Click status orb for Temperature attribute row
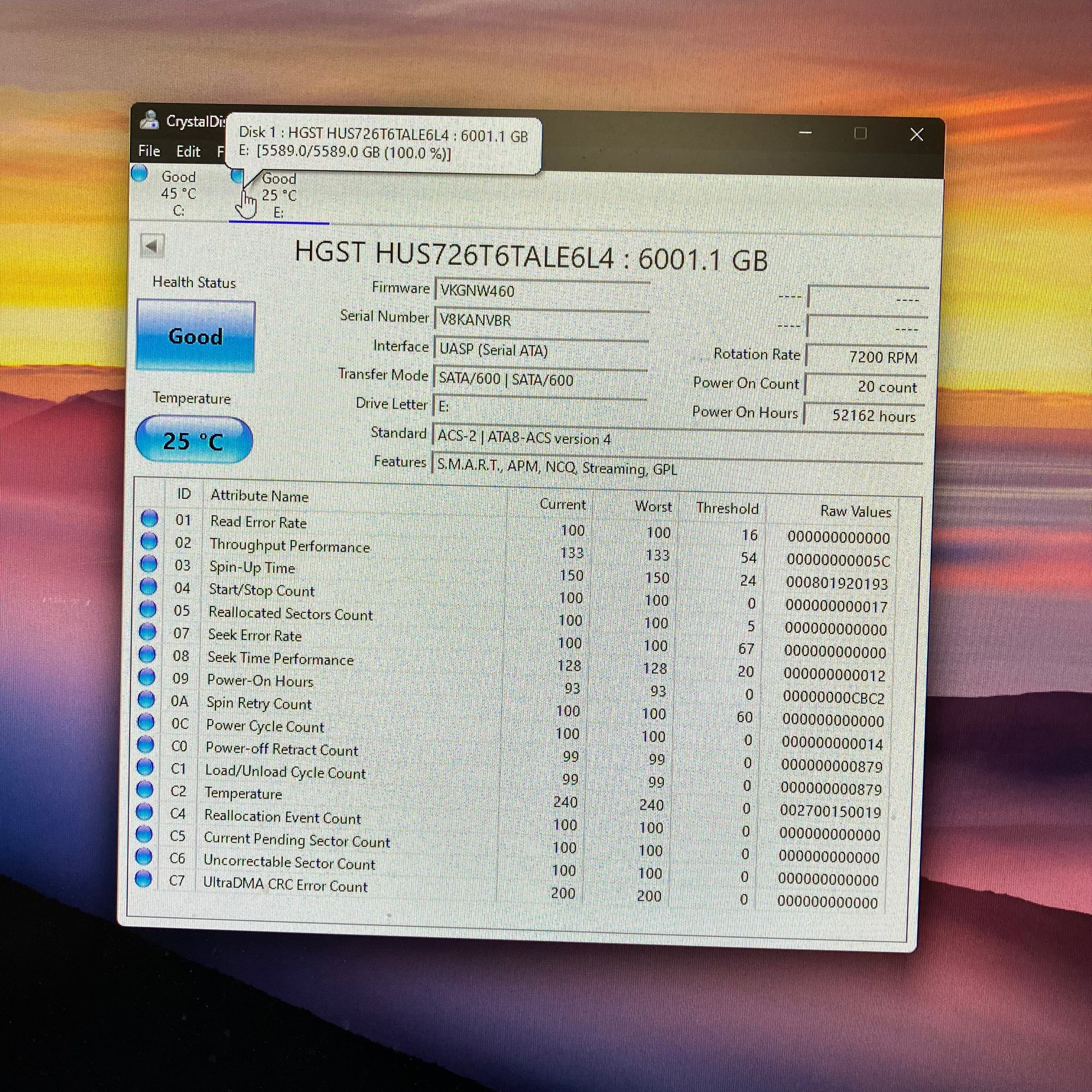The image size is (1092, 1092). click(145, 789)
